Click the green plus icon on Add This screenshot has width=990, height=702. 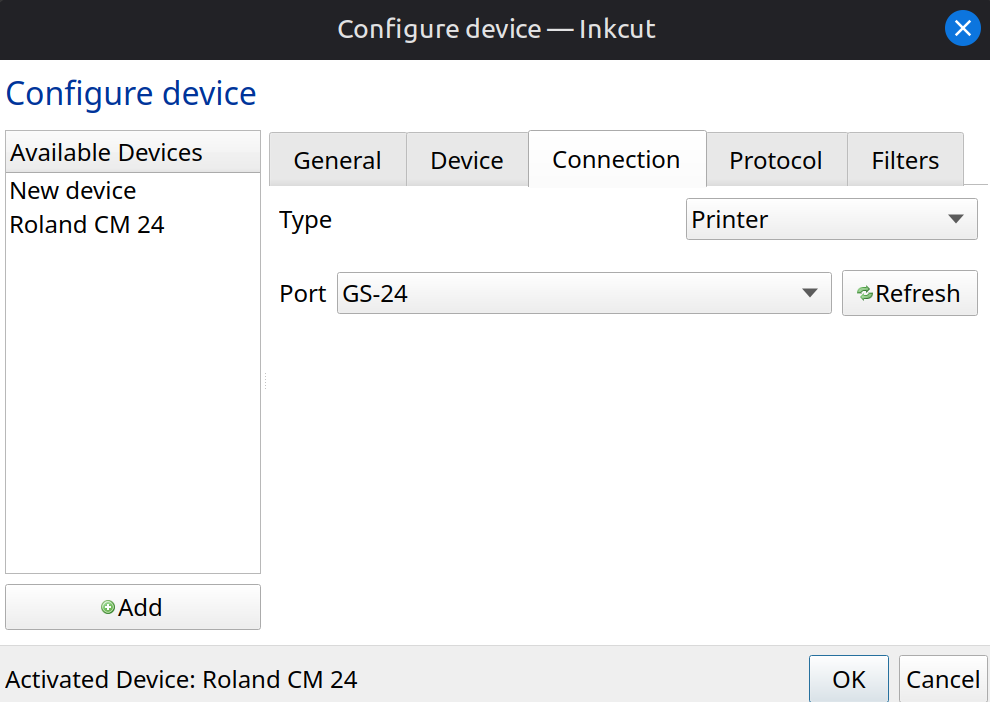point(108,607)
